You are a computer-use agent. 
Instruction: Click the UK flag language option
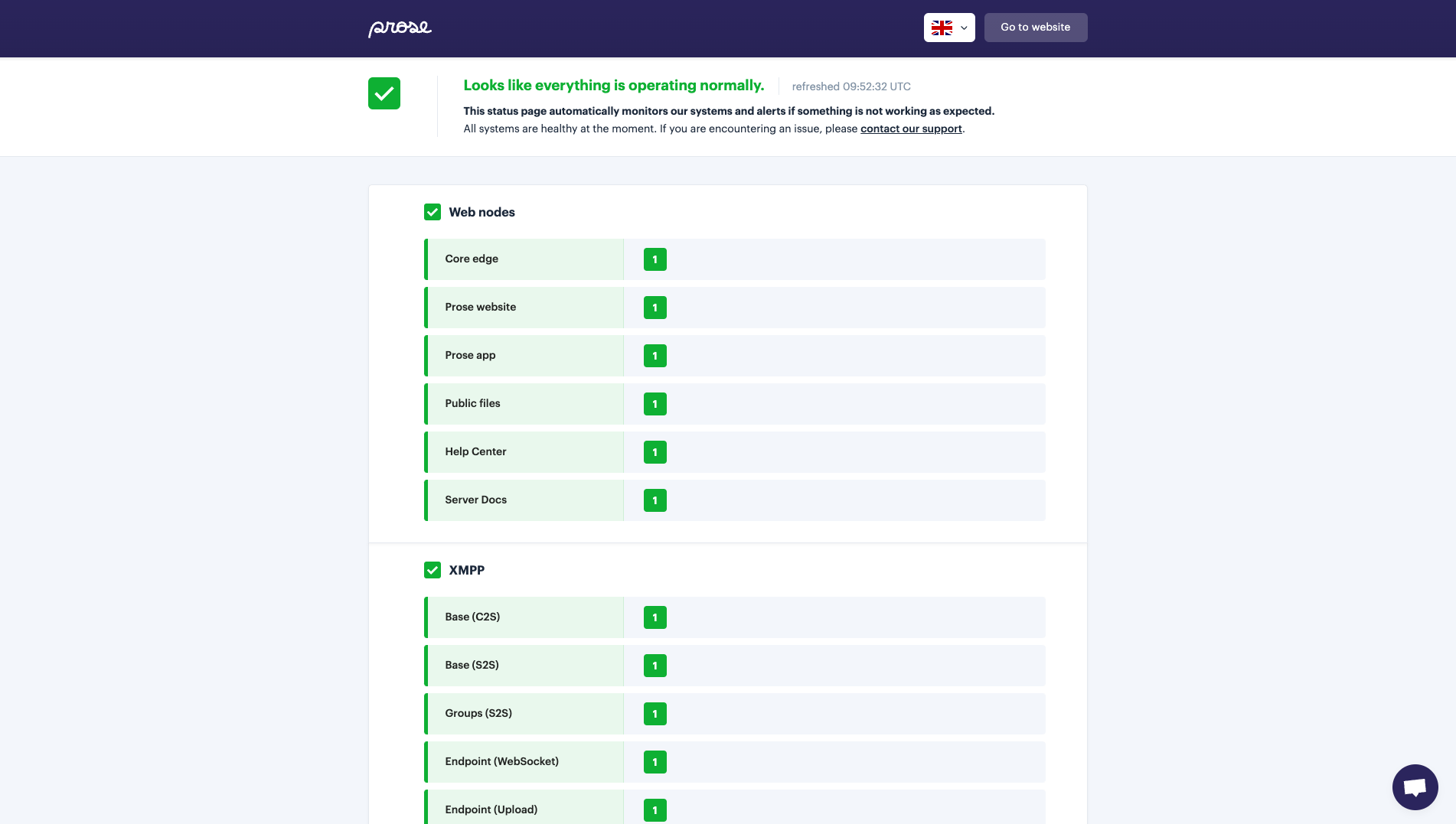point(942,28)
